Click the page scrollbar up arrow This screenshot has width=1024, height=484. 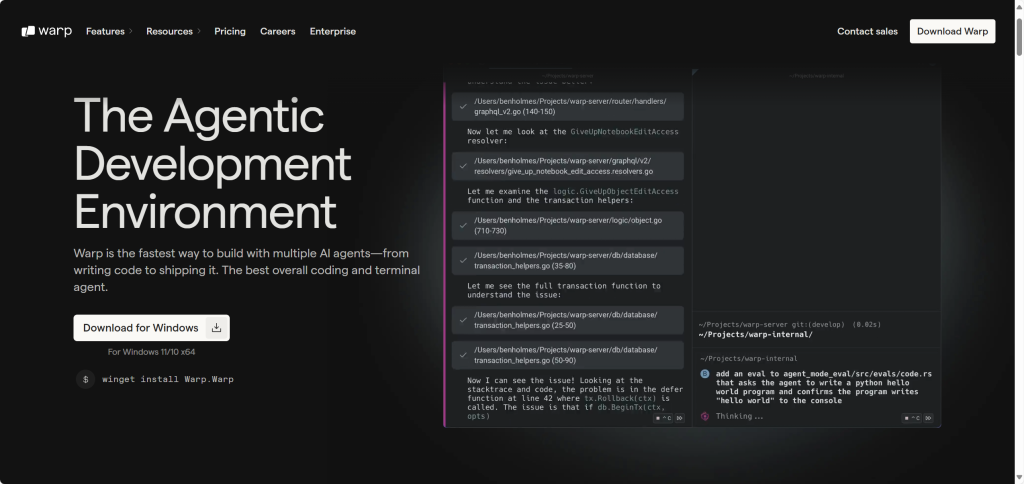click(1019, 5)
